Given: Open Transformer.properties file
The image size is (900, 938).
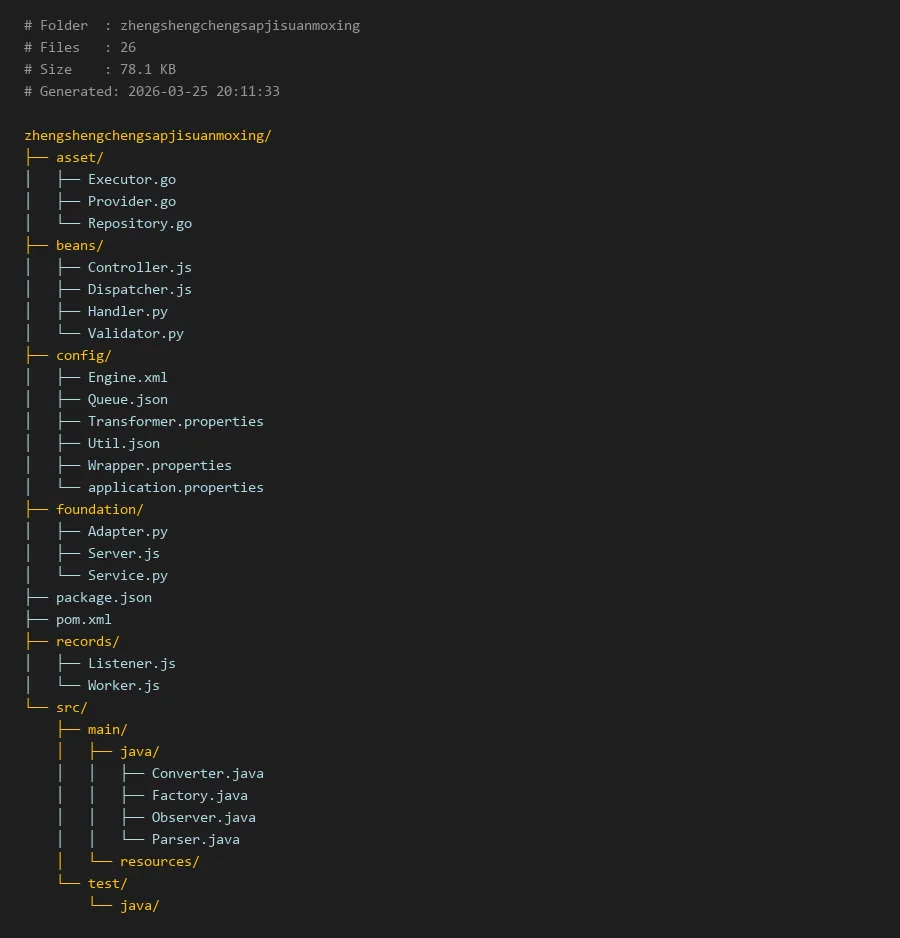Looking at the screenshot, I should click(x=175, y=422).
